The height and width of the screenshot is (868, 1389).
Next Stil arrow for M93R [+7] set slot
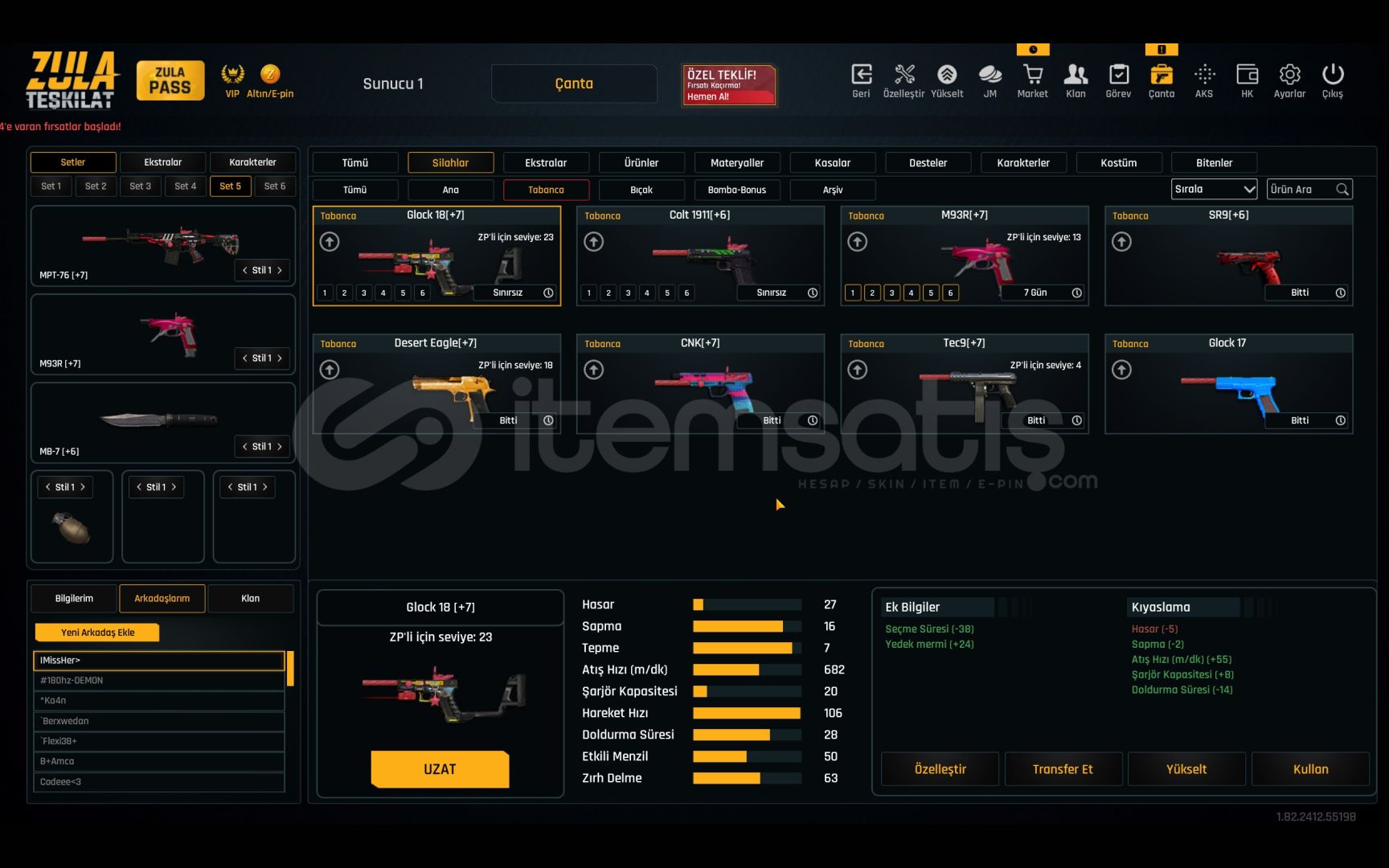pyautogui.click(x=280, y=358)
